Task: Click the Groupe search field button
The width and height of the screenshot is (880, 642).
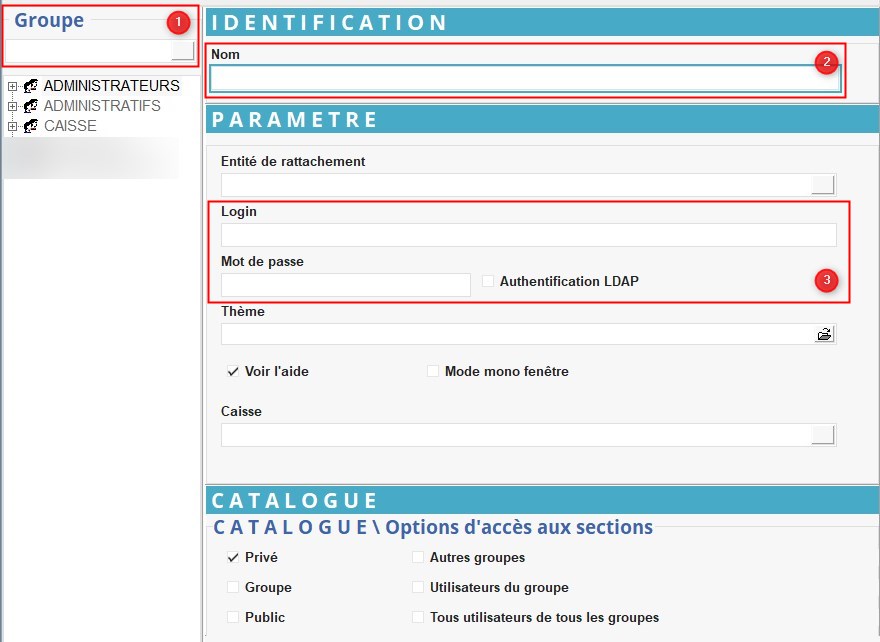Action: click(183, 51)
